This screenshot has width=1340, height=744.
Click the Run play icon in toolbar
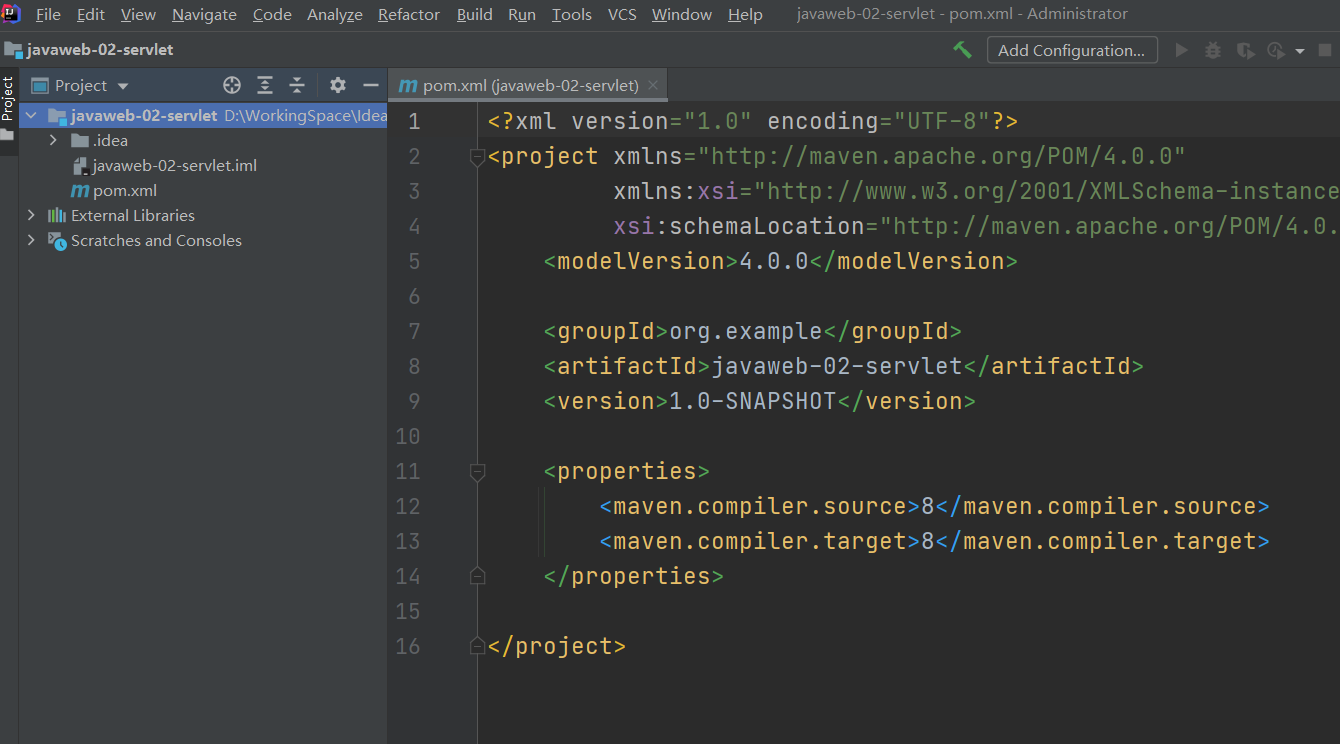click(x=1182, y=50)
